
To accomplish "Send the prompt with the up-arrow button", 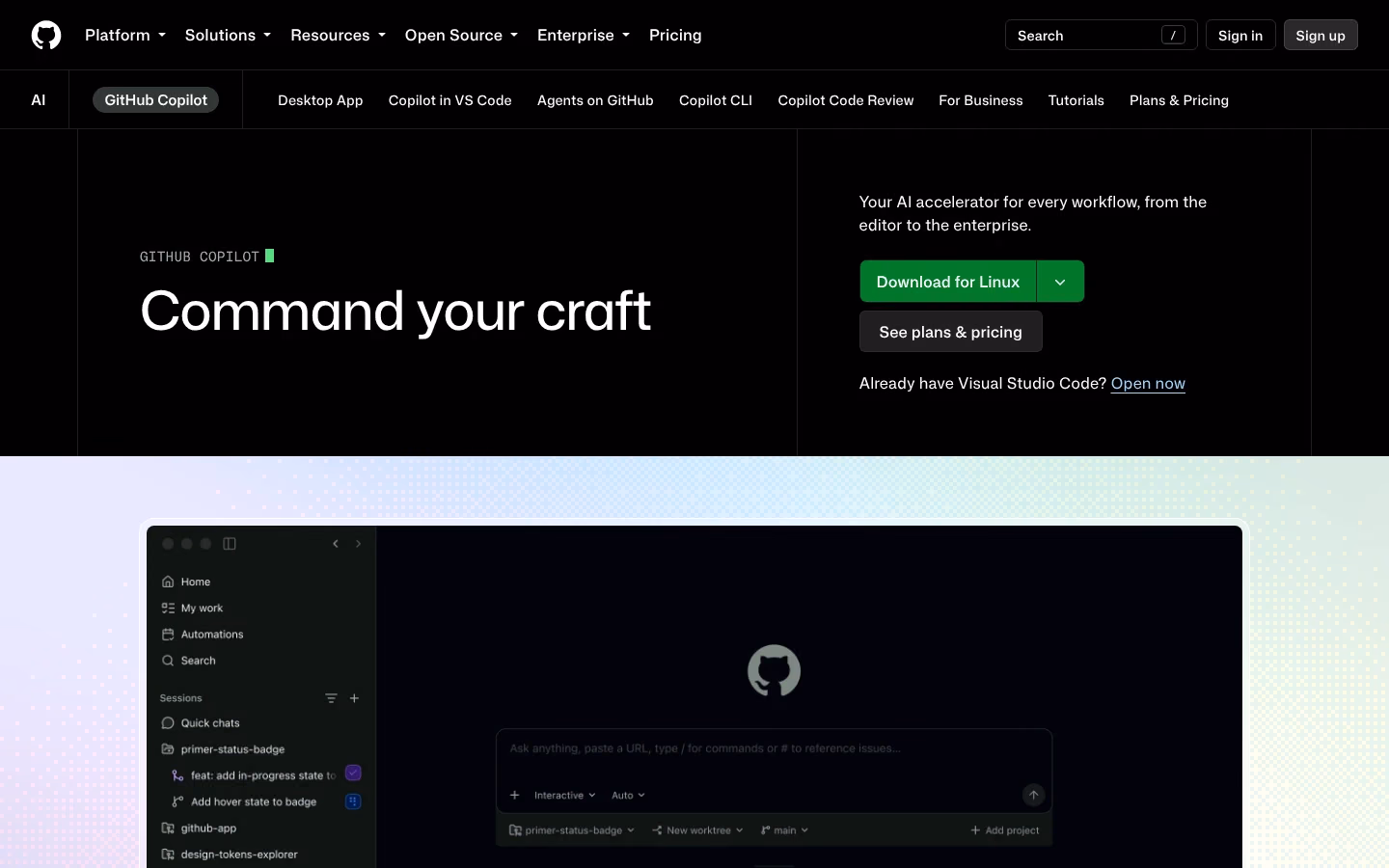I will [x=1033, y=795].
